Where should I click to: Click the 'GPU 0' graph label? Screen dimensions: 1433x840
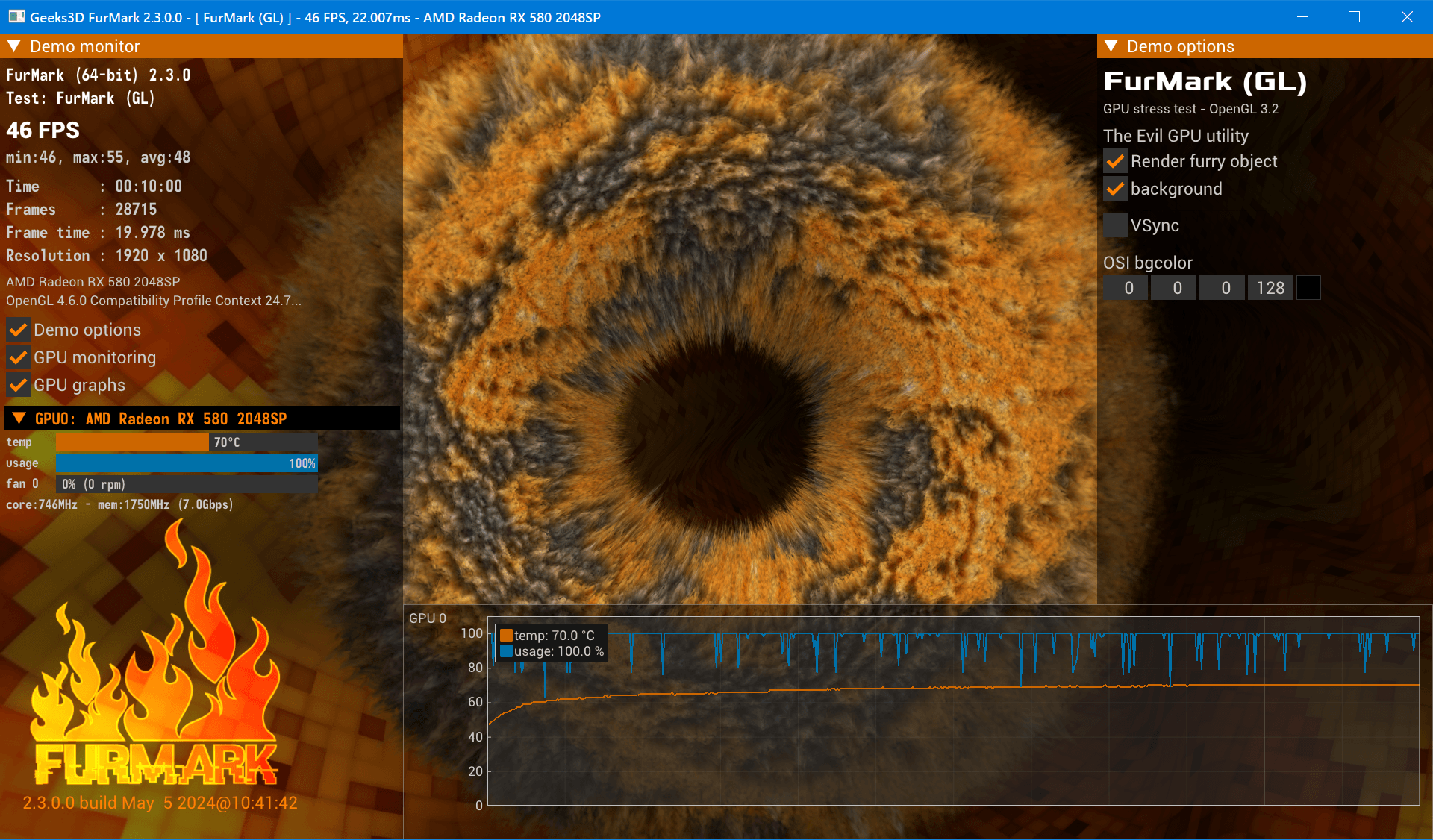tap(428, 618)
